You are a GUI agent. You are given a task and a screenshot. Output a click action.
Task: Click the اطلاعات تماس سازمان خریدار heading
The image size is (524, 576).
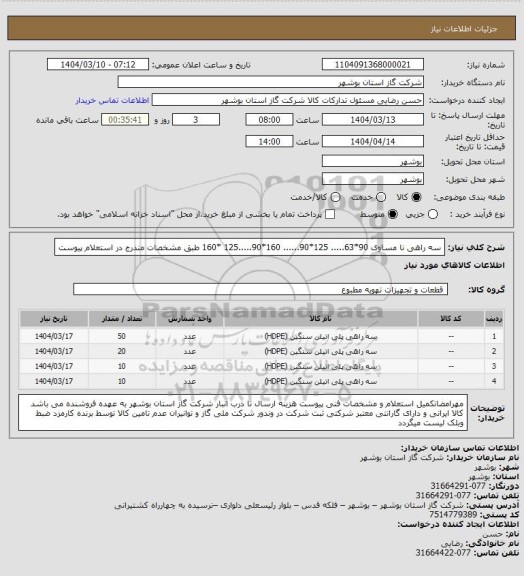459,448
